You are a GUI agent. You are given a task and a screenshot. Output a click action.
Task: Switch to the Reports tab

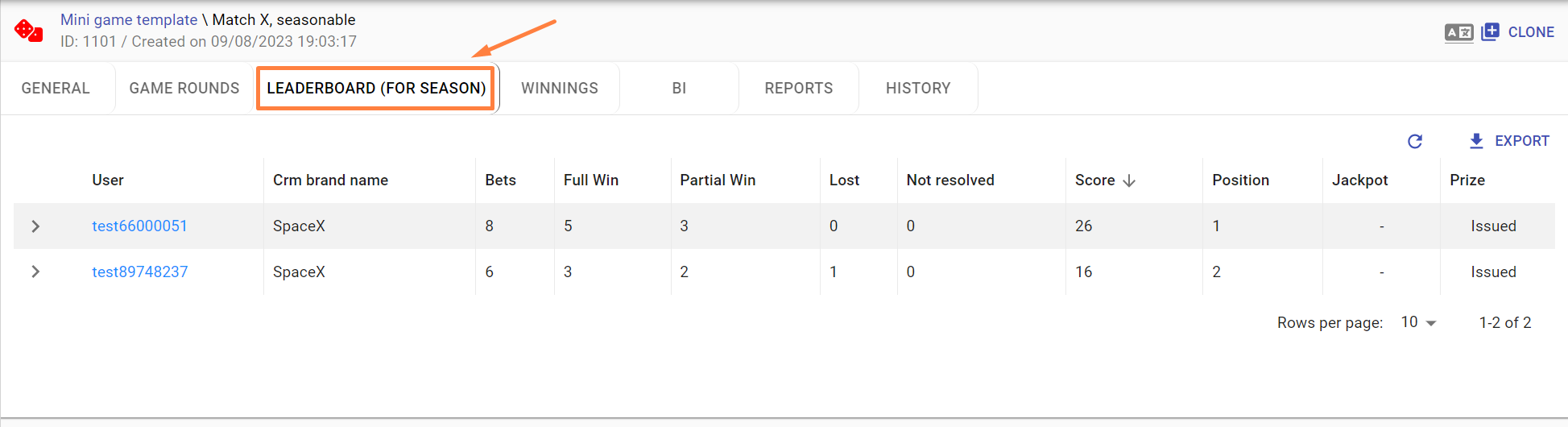[x=799, y=89]
